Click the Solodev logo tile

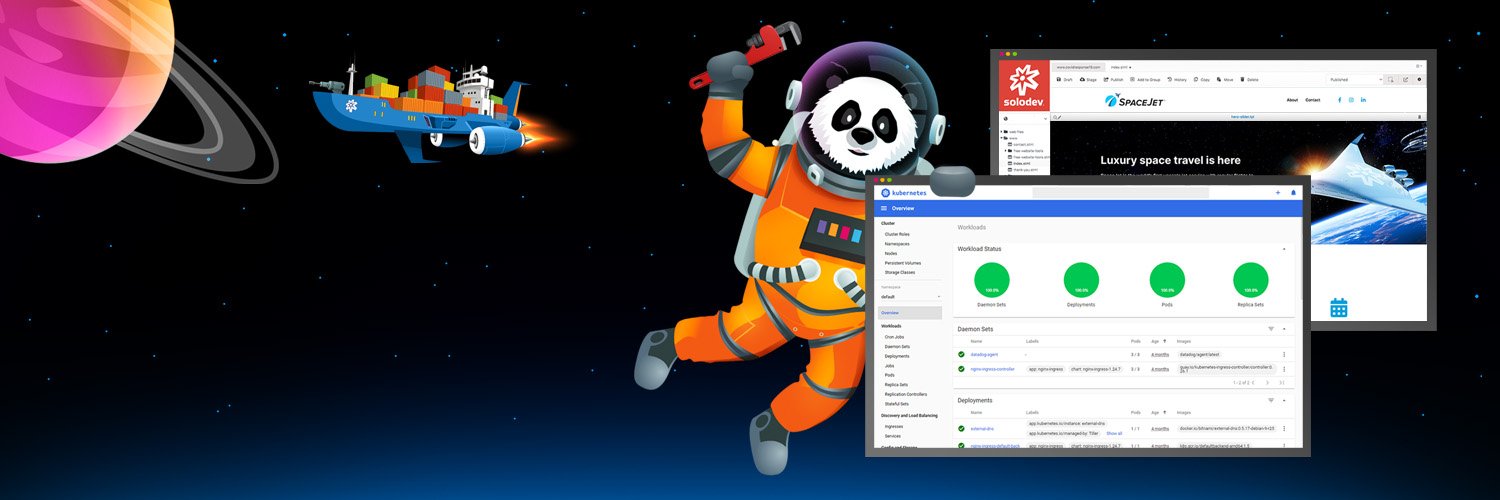[1024, 85]
